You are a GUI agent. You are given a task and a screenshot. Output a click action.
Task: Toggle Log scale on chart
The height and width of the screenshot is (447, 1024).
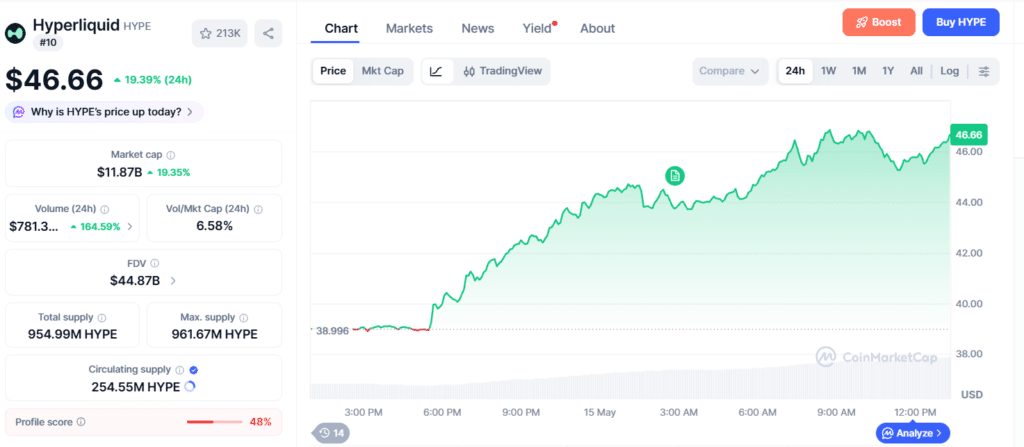tap(950, 71)
